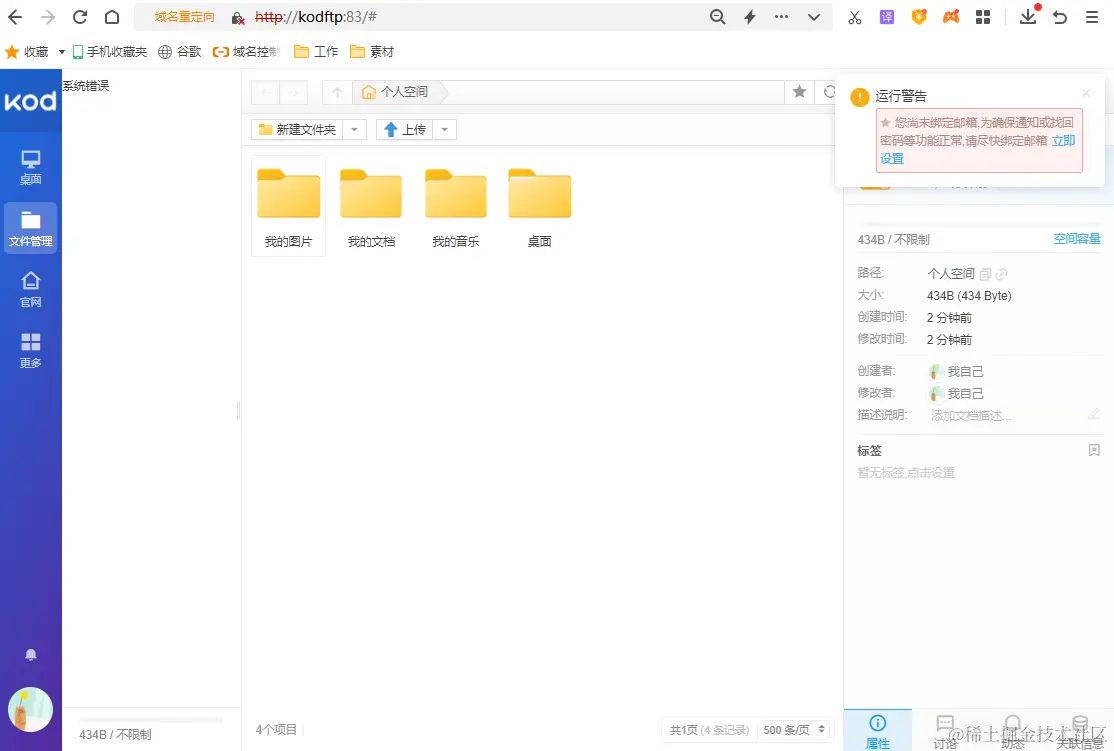Open the 手机收藏夹 bookmark
The image size is (1114, 751).
pos(109,52)
